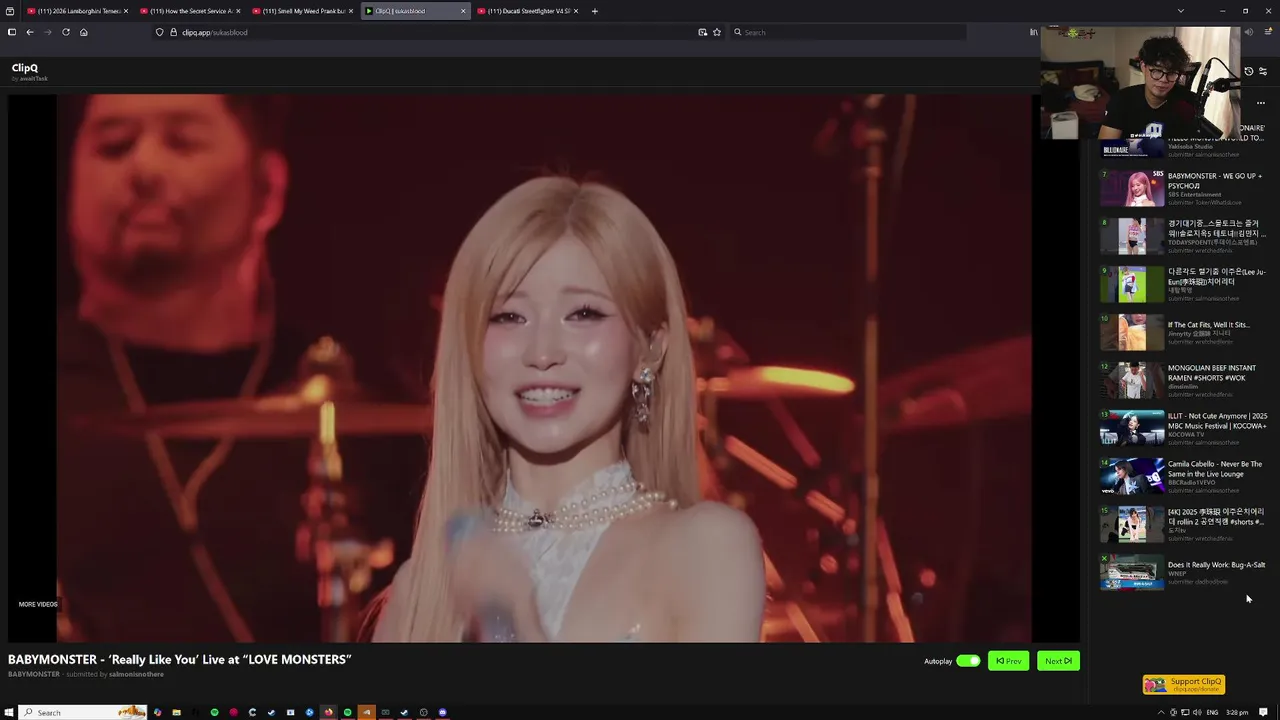The width and height of the screenshot is (1280, 720).
Task: Select the TODAYSPOENT Korean clip number 8
Action: [1184, 236]
